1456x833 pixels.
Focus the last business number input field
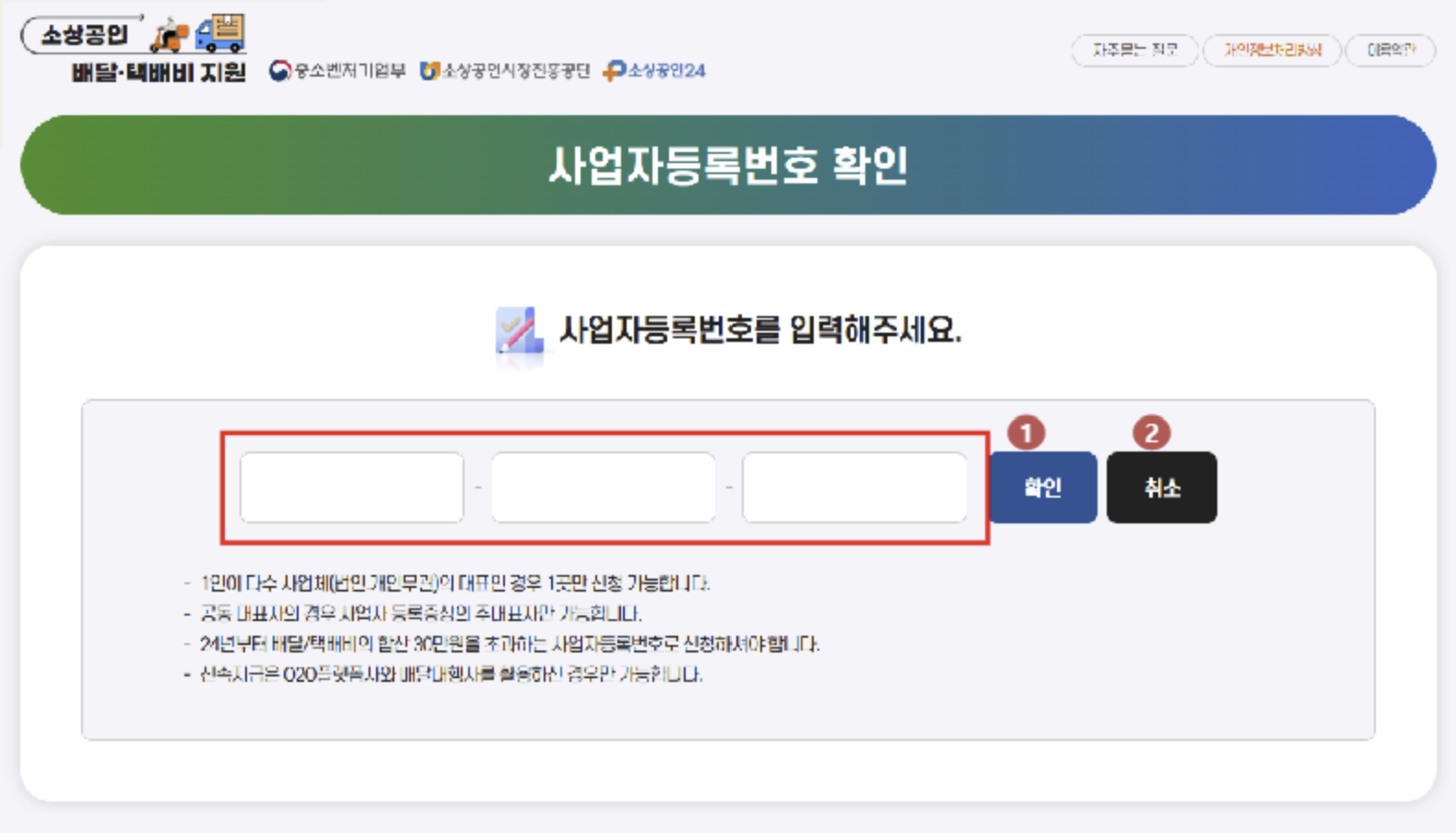point(855,487)
